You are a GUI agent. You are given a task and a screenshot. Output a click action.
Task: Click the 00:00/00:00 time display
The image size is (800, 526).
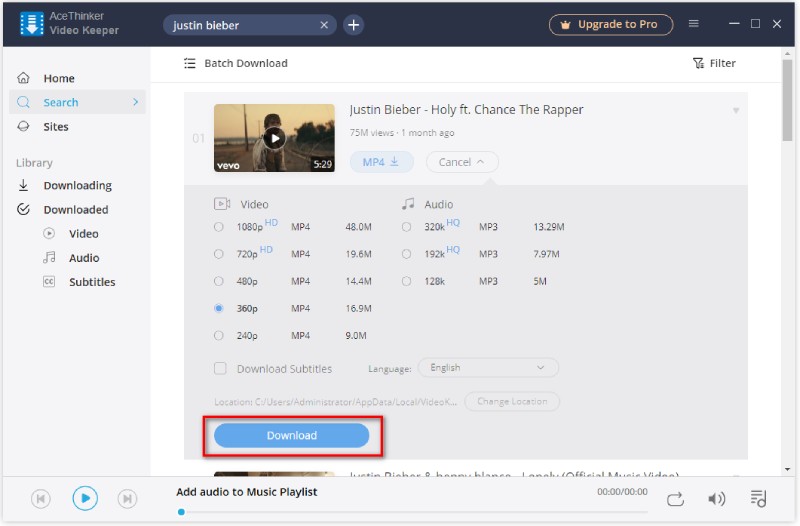622,492
